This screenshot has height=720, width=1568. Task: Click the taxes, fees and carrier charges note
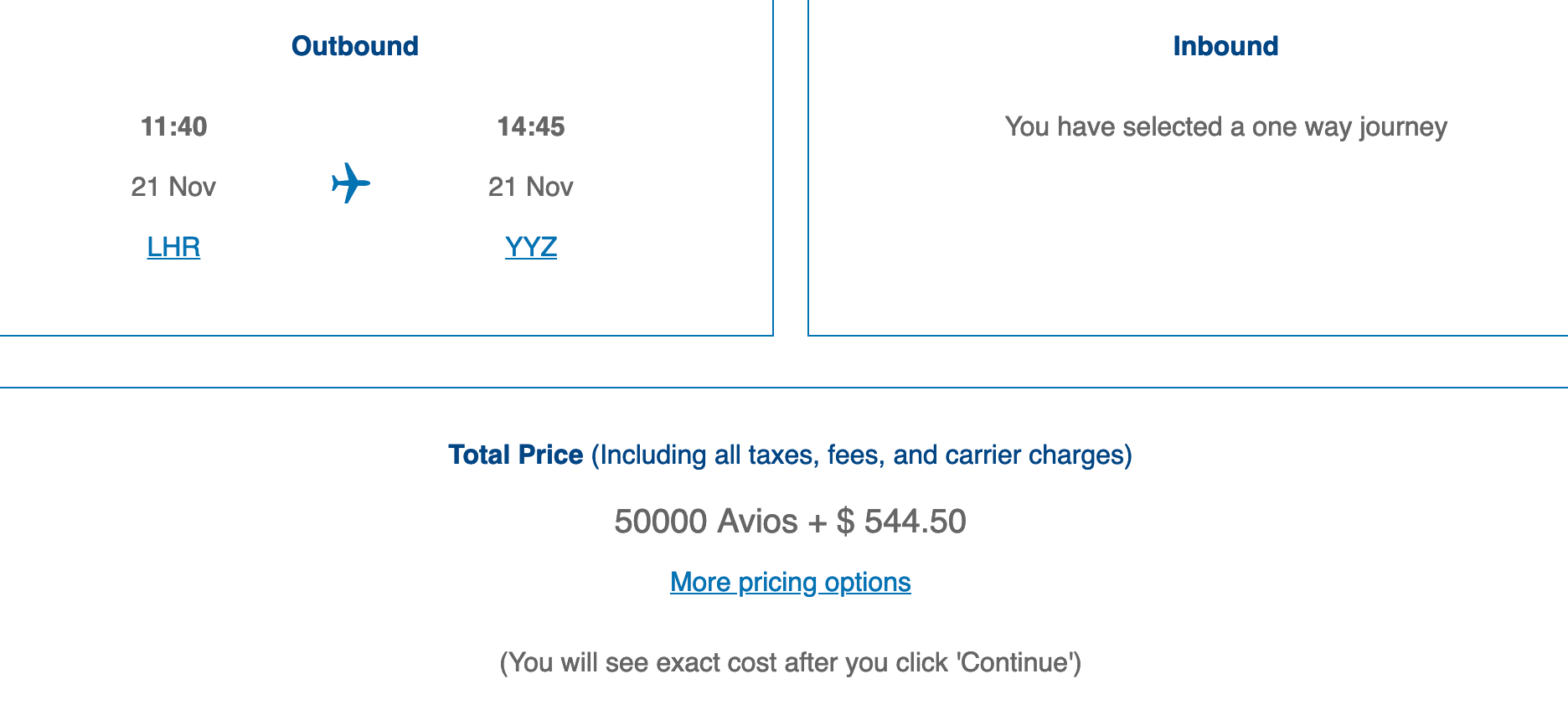(x=861, y=455)
